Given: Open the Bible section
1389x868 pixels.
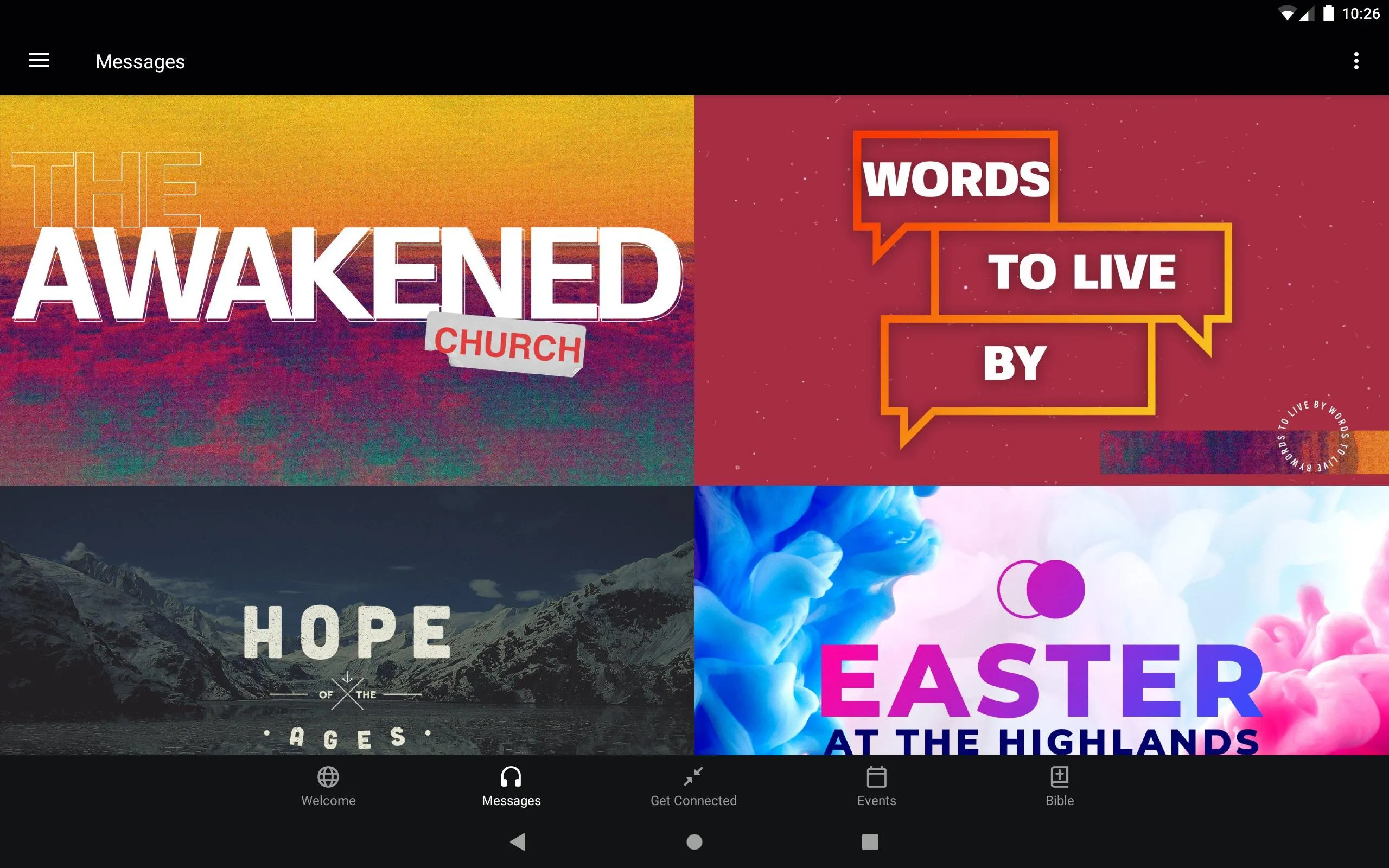Looking at the screenshot, I should coord(1058,785).
